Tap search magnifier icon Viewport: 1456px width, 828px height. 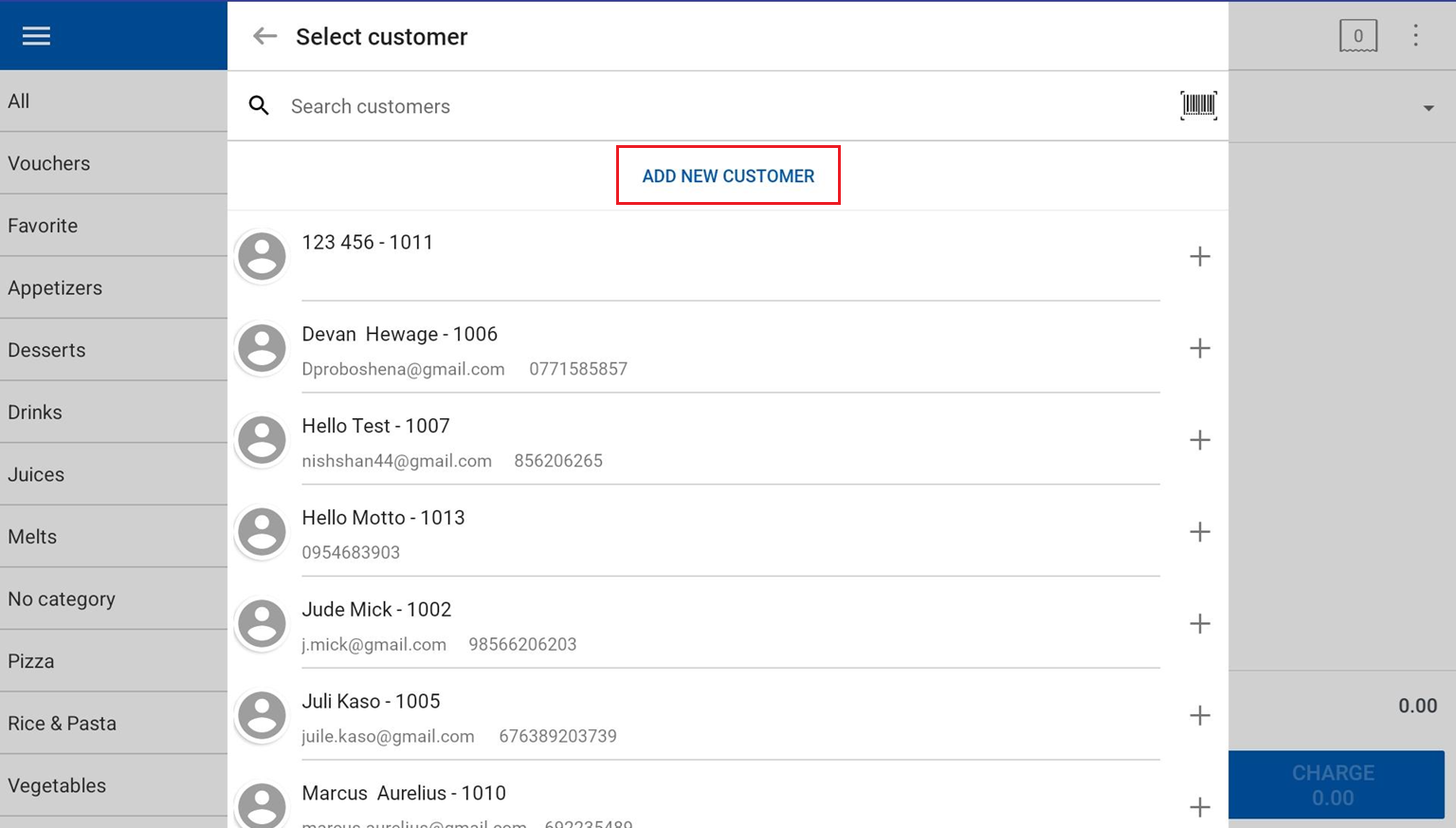tap(259, 105)
